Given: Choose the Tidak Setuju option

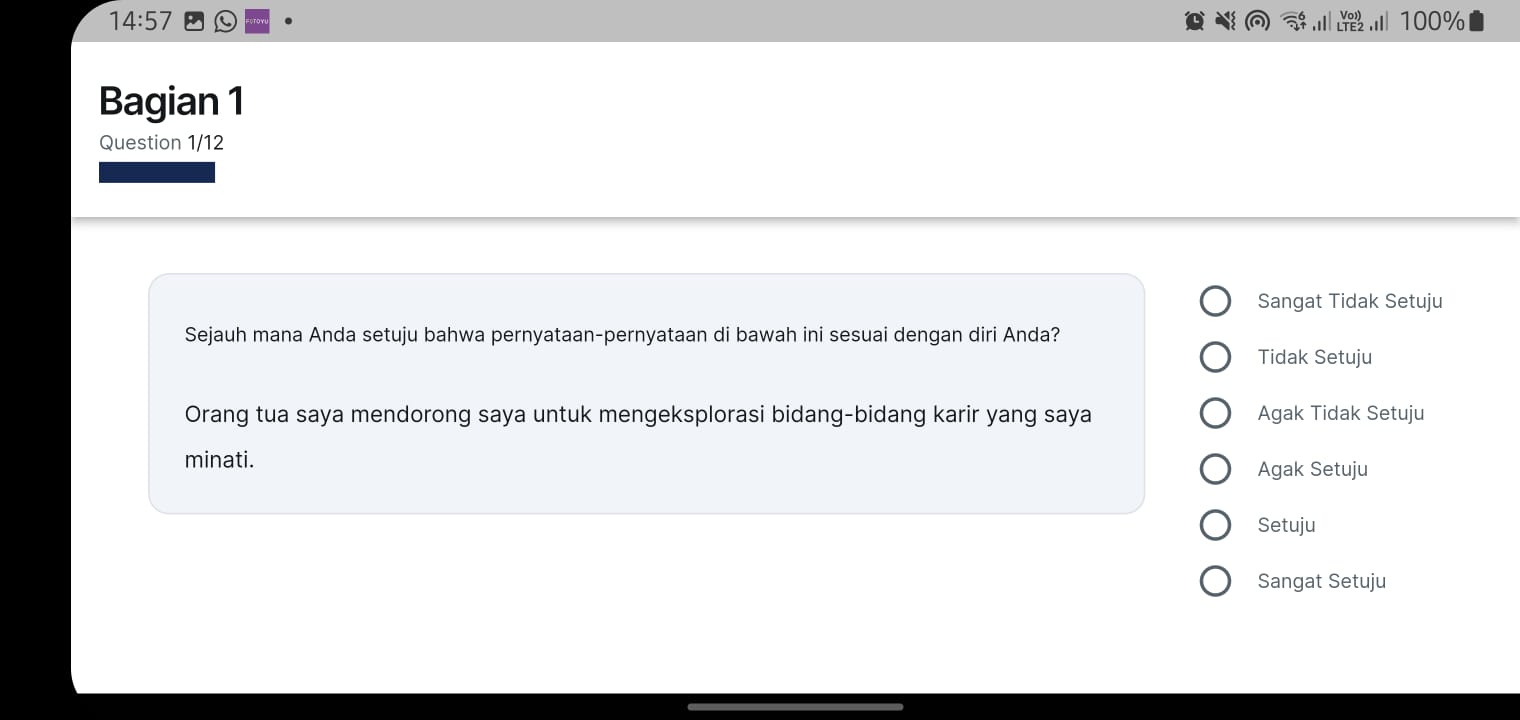Looking at the screenshot, I should click(1215, 357).
